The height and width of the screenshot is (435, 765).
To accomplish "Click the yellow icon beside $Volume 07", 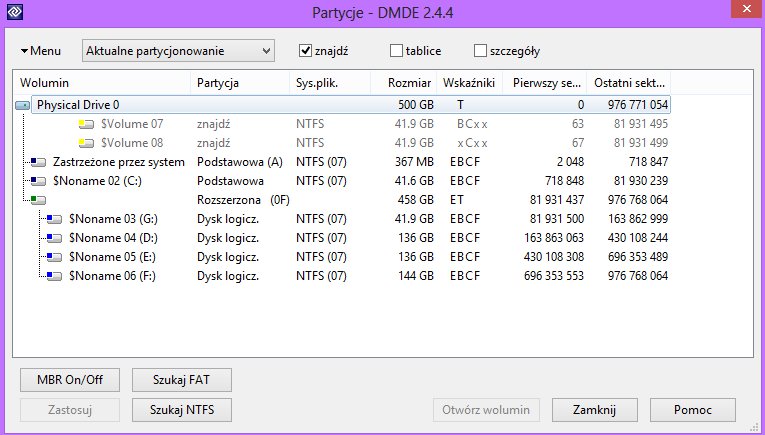I will [x=86, y=124].
